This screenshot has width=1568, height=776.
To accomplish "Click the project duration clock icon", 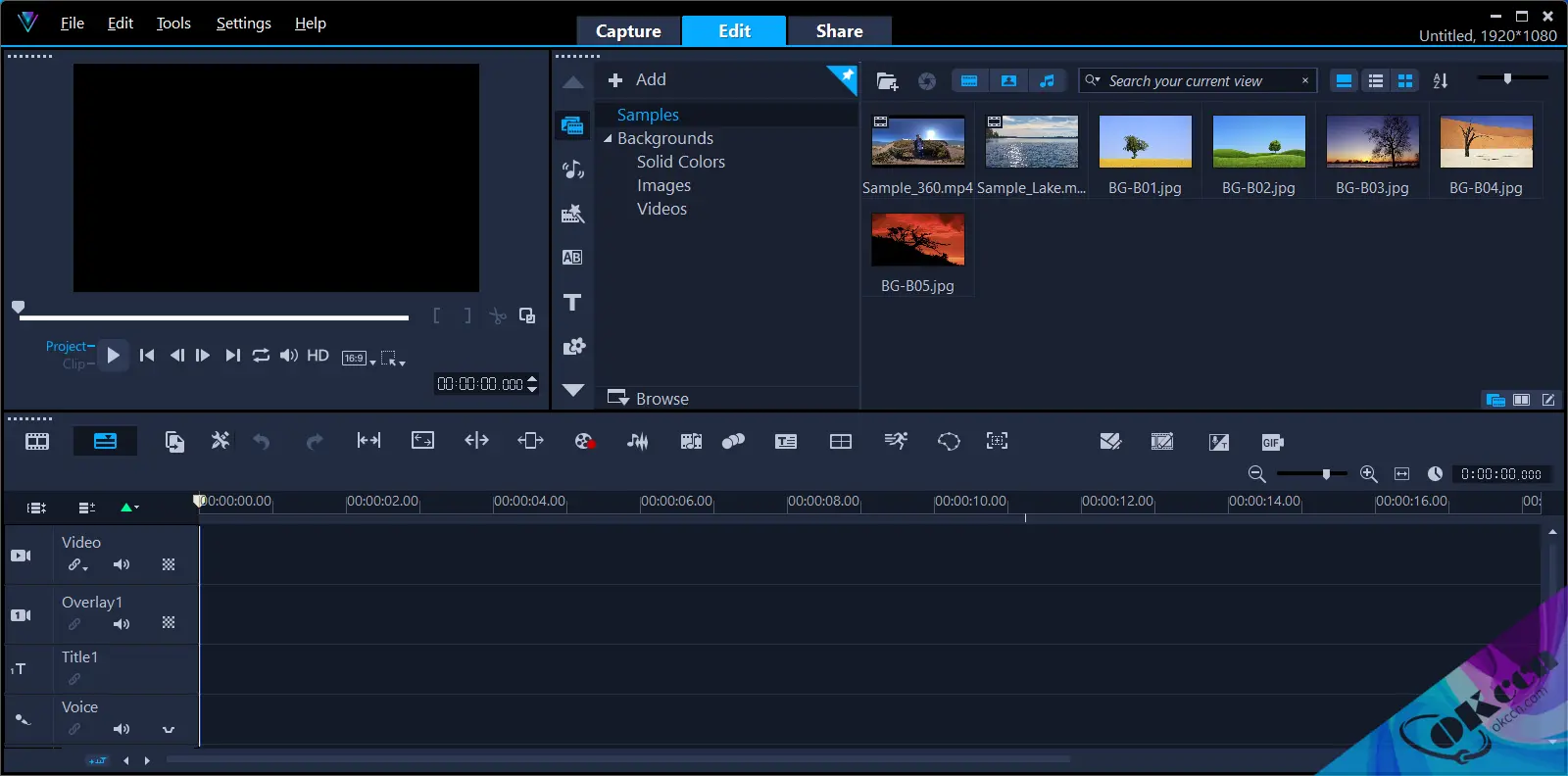I will point(1435,474).
